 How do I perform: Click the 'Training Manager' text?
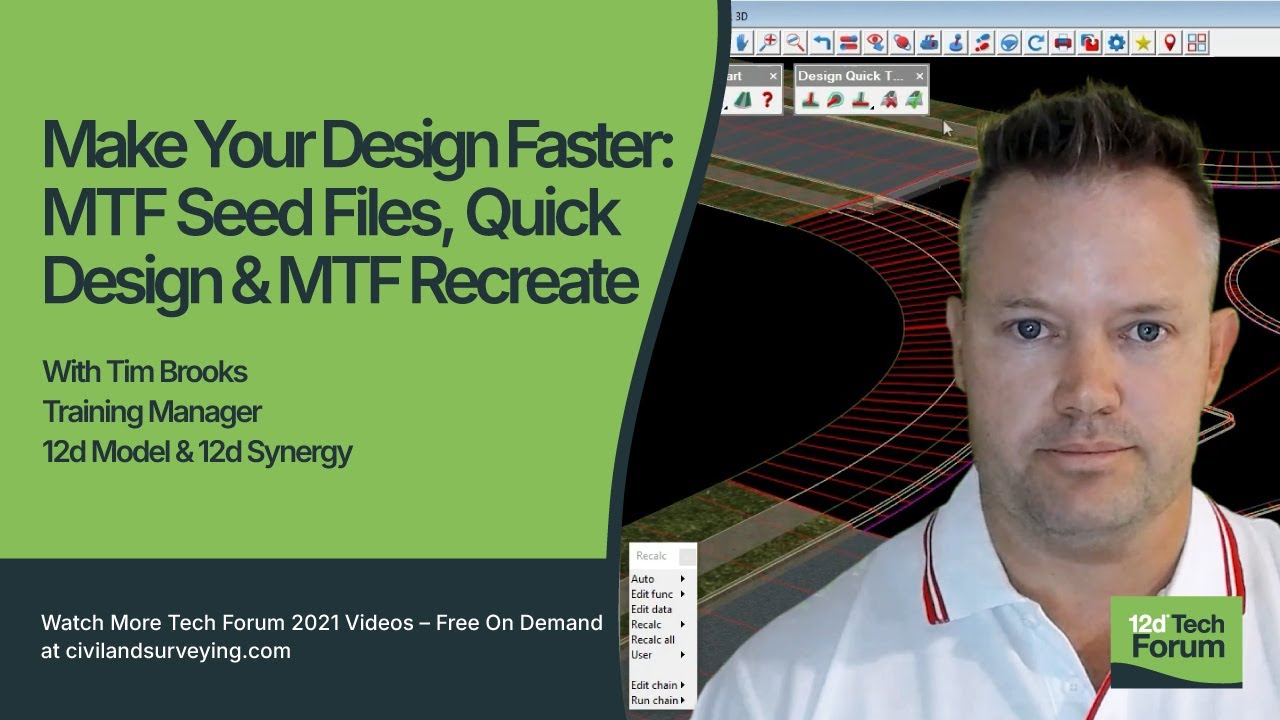[152, 412]
